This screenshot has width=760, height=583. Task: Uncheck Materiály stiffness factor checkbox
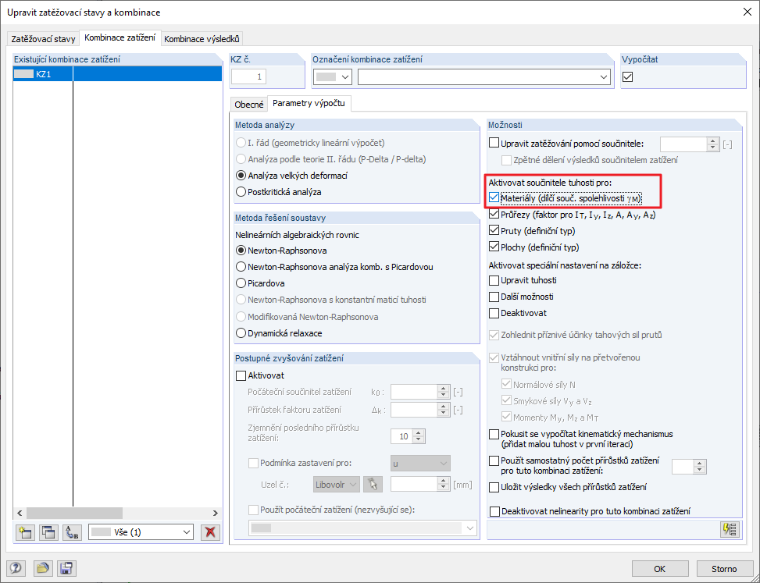click(494, 198)
